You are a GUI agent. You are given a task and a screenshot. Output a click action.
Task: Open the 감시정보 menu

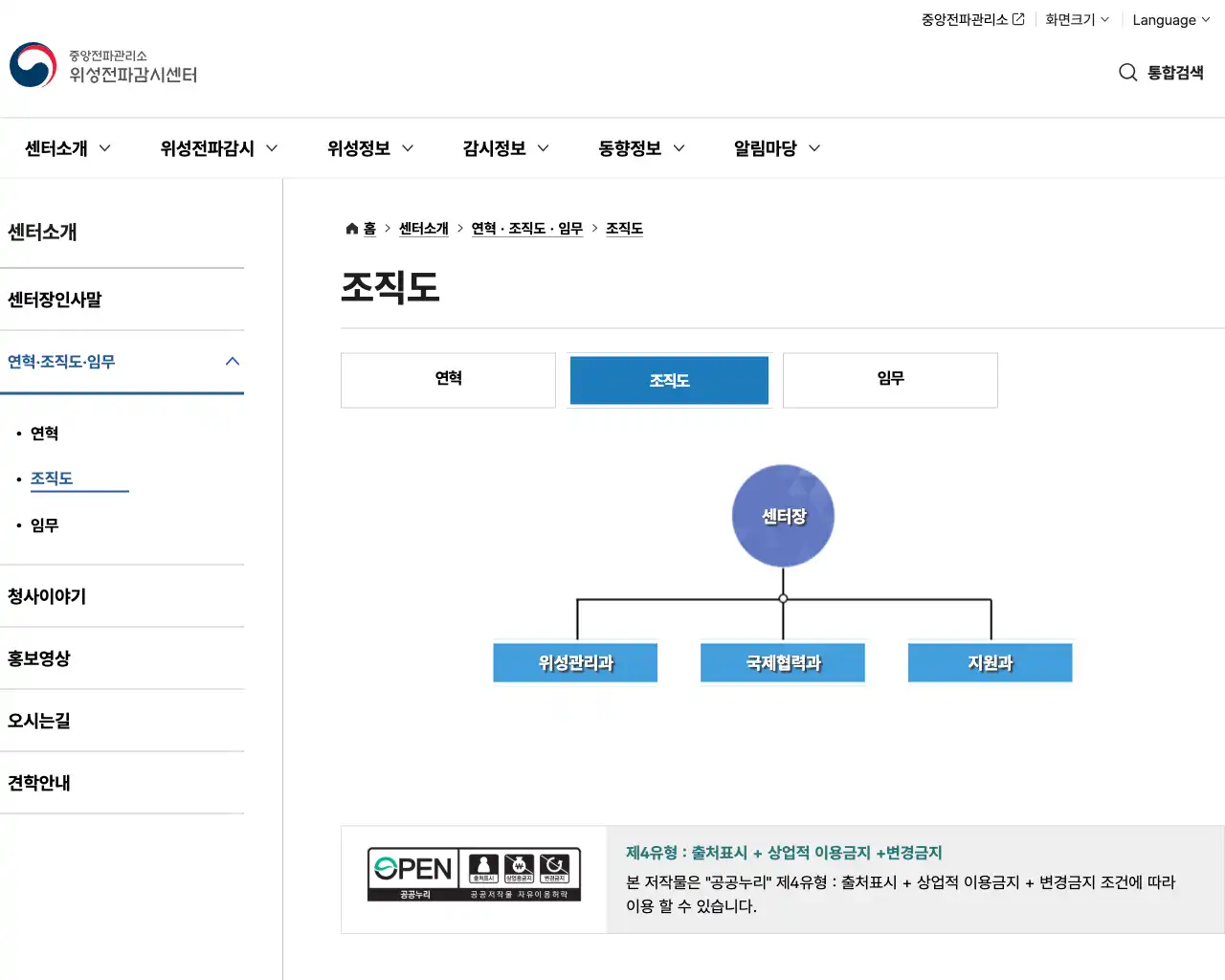[x=504, y=148]
